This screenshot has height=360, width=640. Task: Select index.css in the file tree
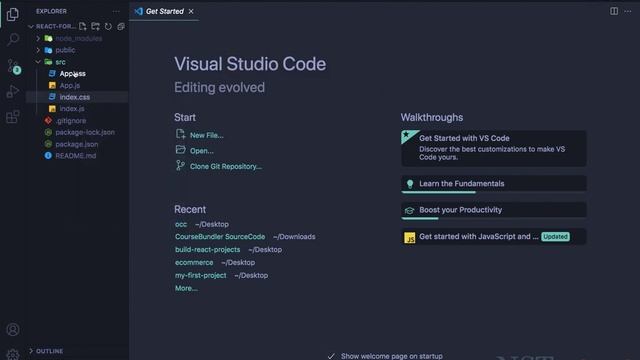pos(75,97)
